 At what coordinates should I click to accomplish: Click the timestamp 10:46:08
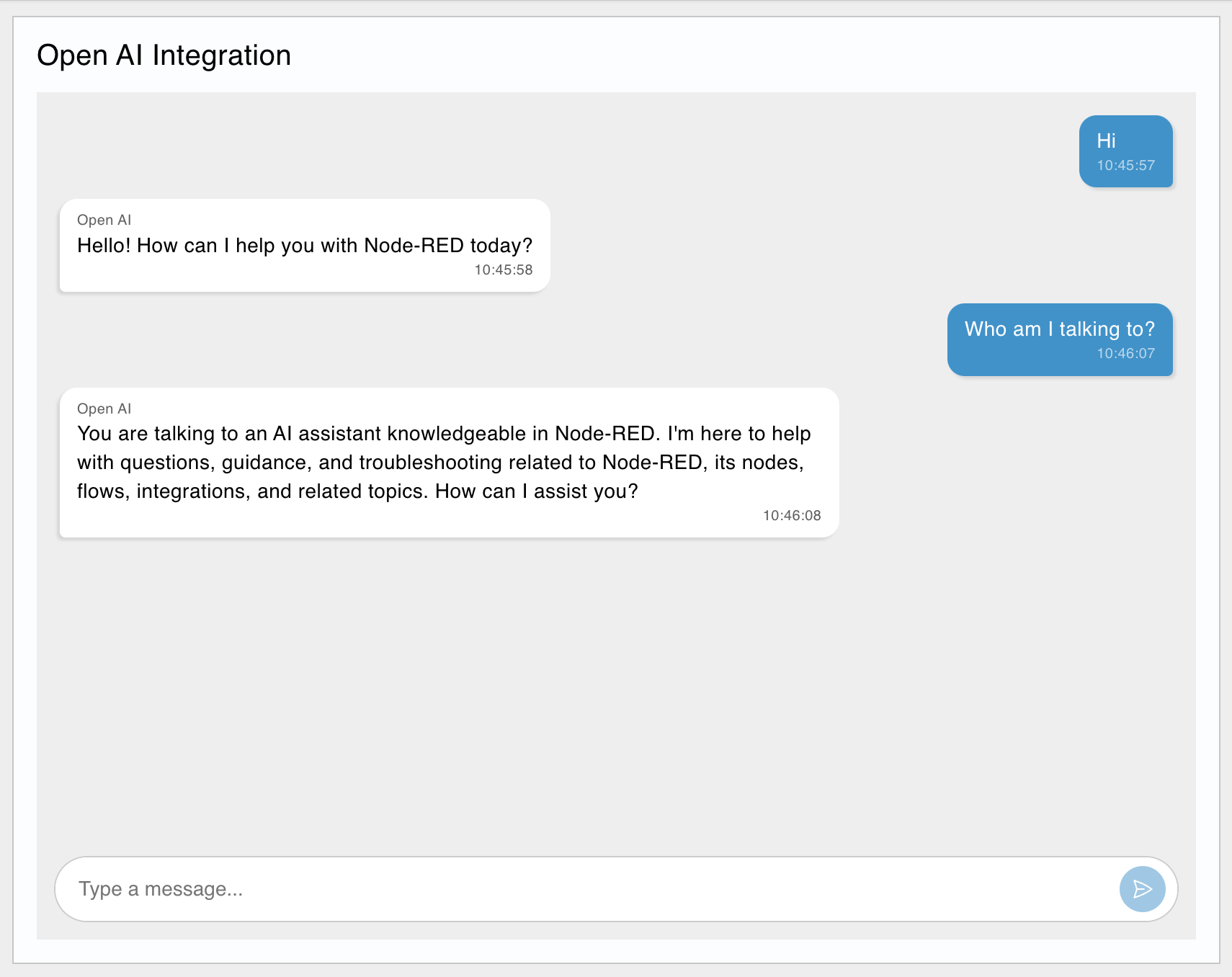792,515
